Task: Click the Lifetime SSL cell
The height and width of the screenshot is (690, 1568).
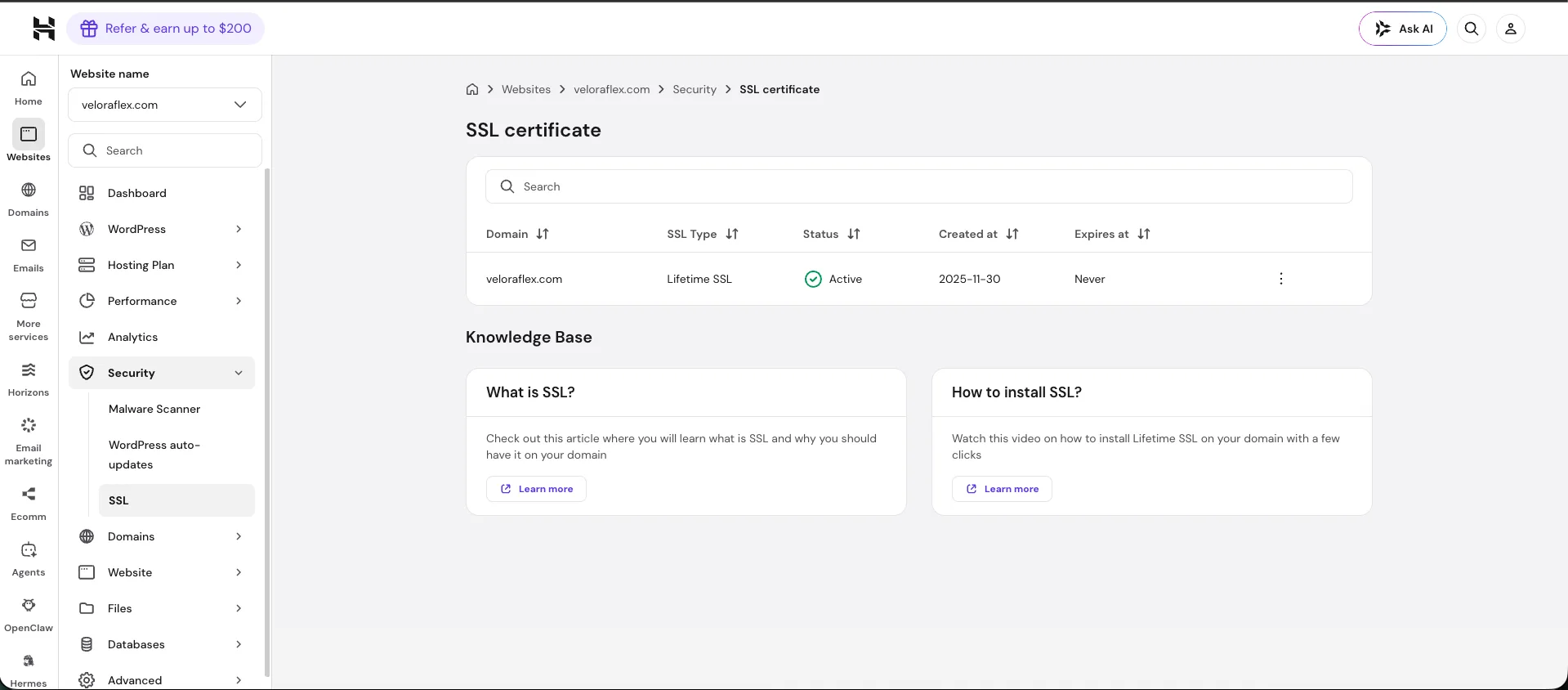Action: pyautogui.click(x=699, y=279)
